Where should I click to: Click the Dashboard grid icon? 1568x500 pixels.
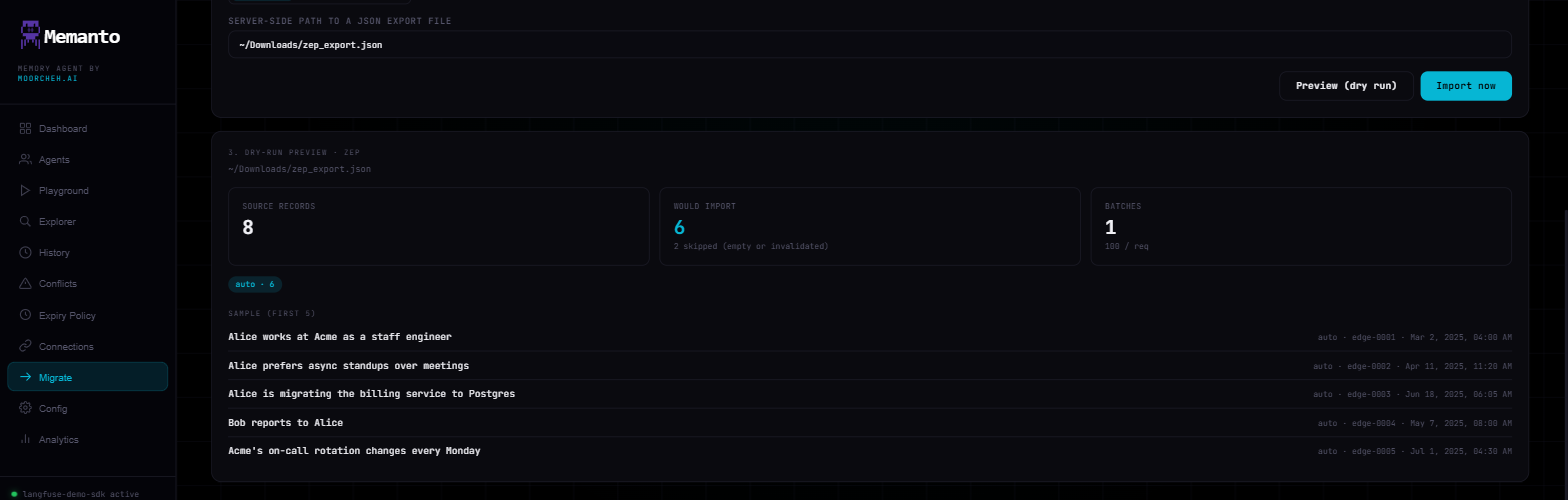(x=26, y=129)
